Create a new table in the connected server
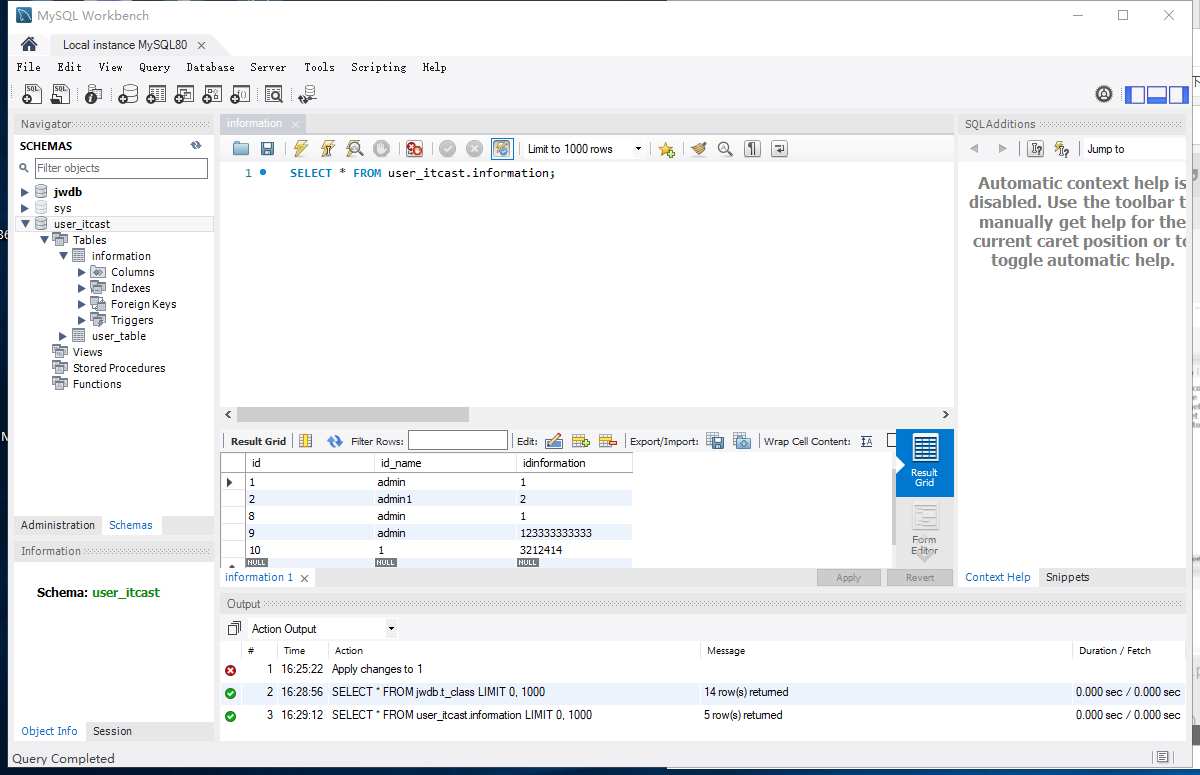Image resolution: width=1200 pixels, height=775 pixels. click(x=156, y=93)
